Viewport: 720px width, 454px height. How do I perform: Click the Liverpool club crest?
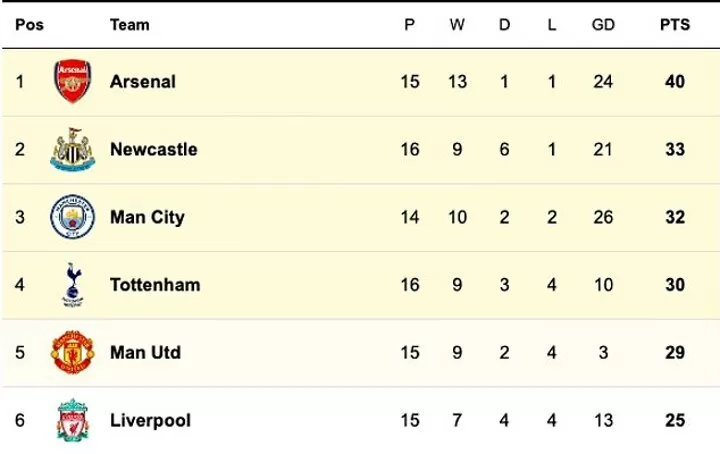(72, 421)
